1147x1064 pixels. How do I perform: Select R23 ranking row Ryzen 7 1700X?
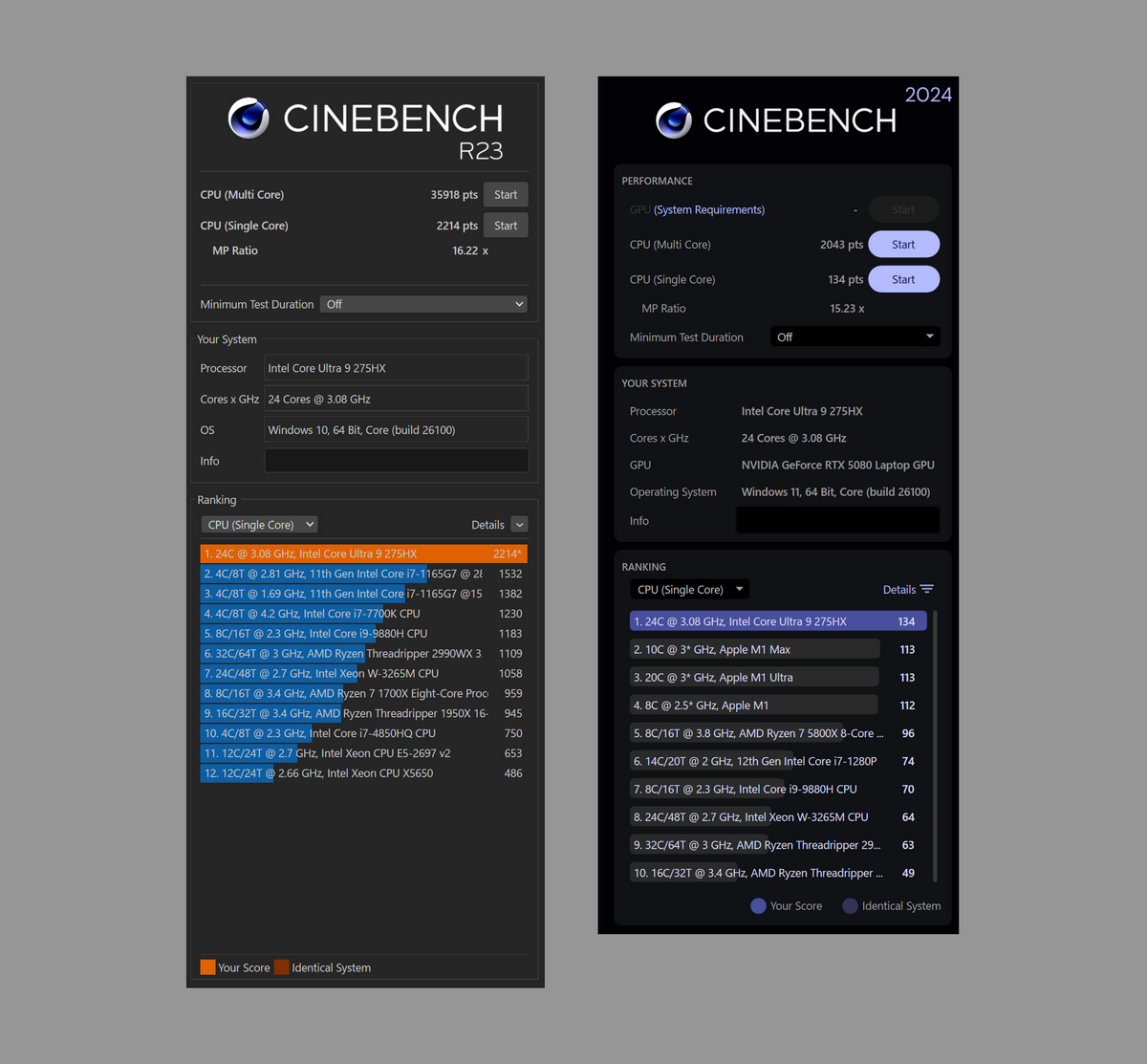pyautogui.click(x=363, y=693)
